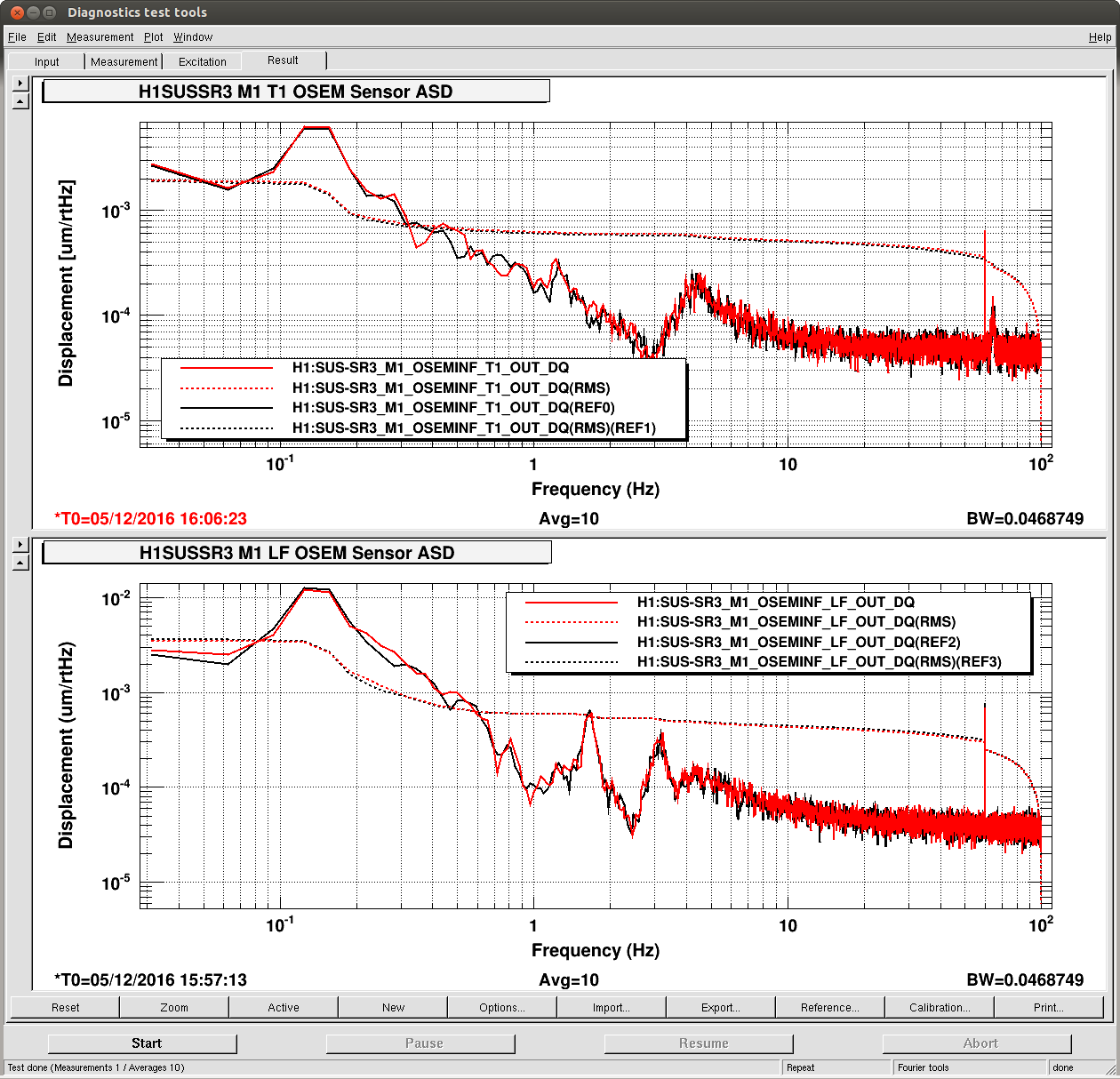The image size is (1120, 1079).
Task: Click the LF OSEM Sensor ASD title
Action: point(297,553)
